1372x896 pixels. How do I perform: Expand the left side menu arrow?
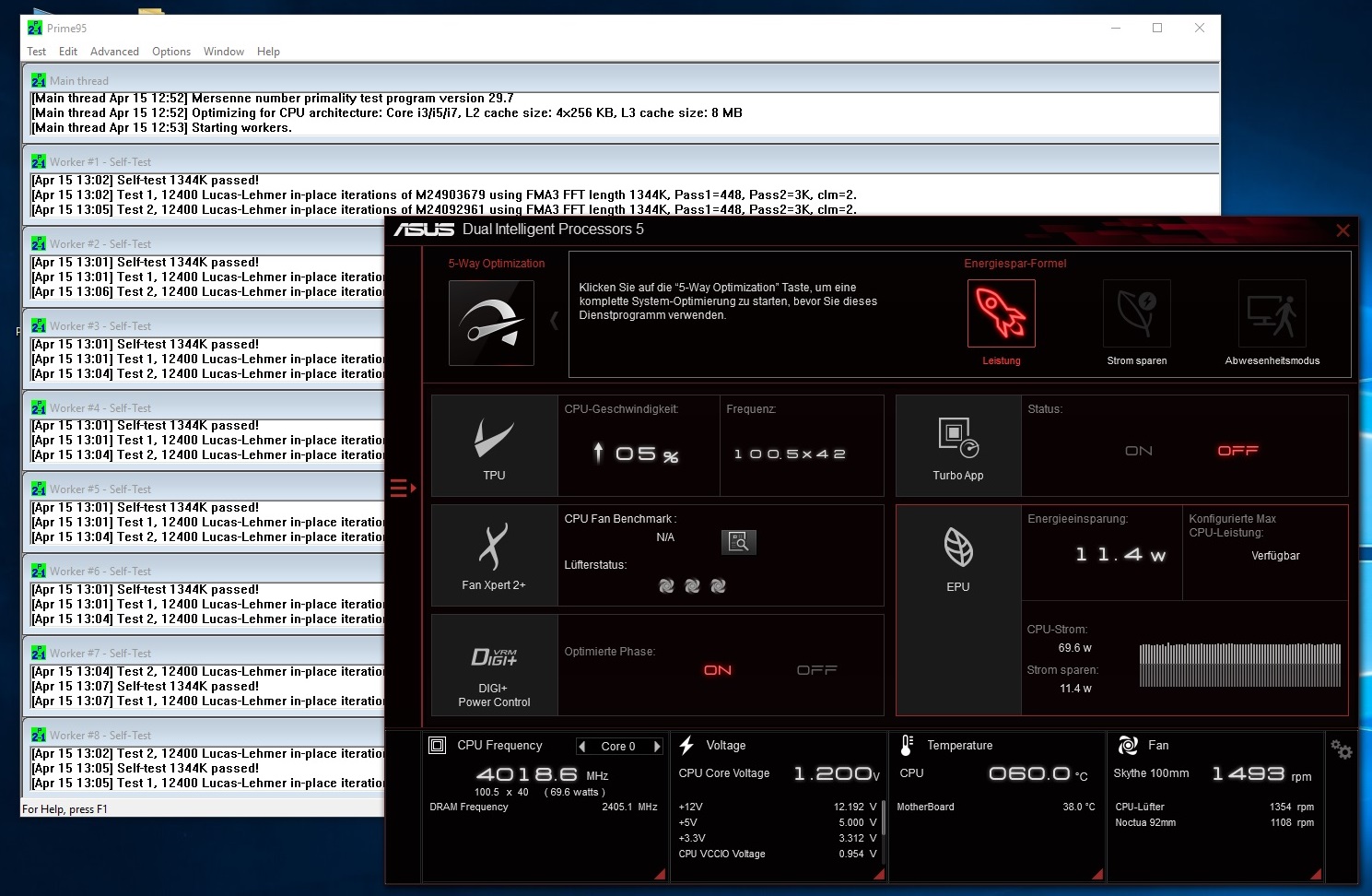(403, 488)
